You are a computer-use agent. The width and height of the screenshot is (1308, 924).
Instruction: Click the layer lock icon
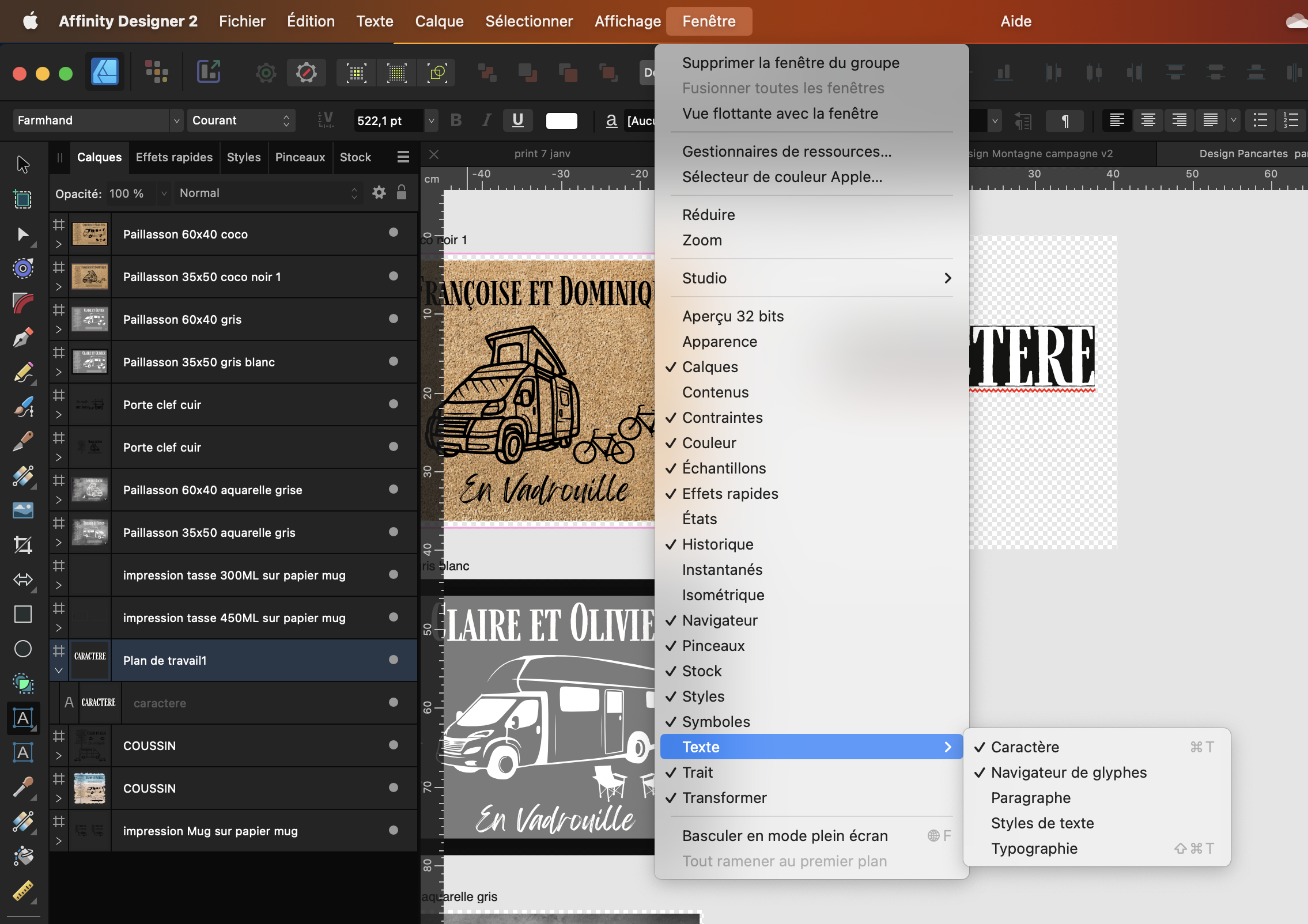pos(402,192)
